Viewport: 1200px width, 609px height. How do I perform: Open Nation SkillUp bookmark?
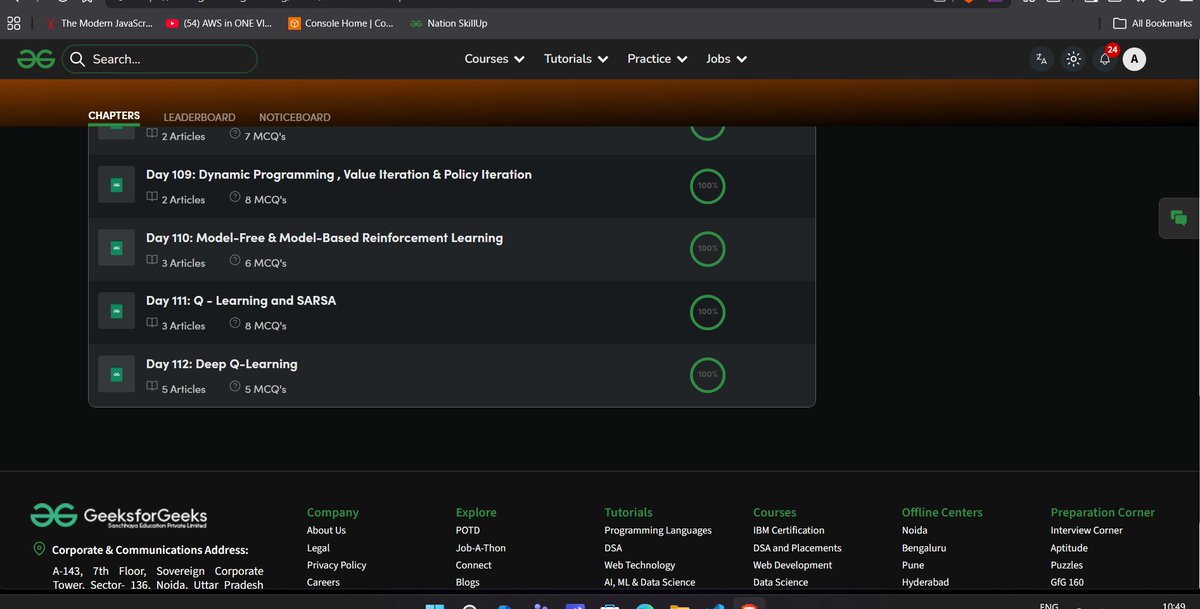click(x=449, y=23)
